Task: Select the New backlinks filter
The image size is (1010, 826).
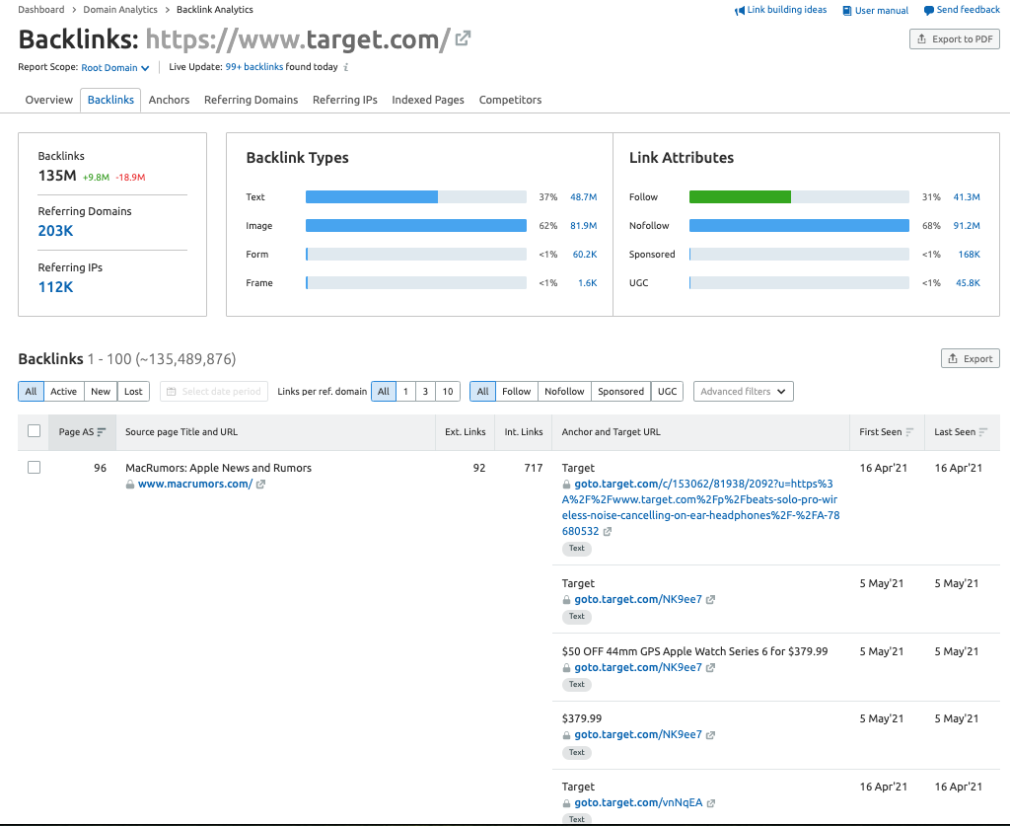Action: 100,391
